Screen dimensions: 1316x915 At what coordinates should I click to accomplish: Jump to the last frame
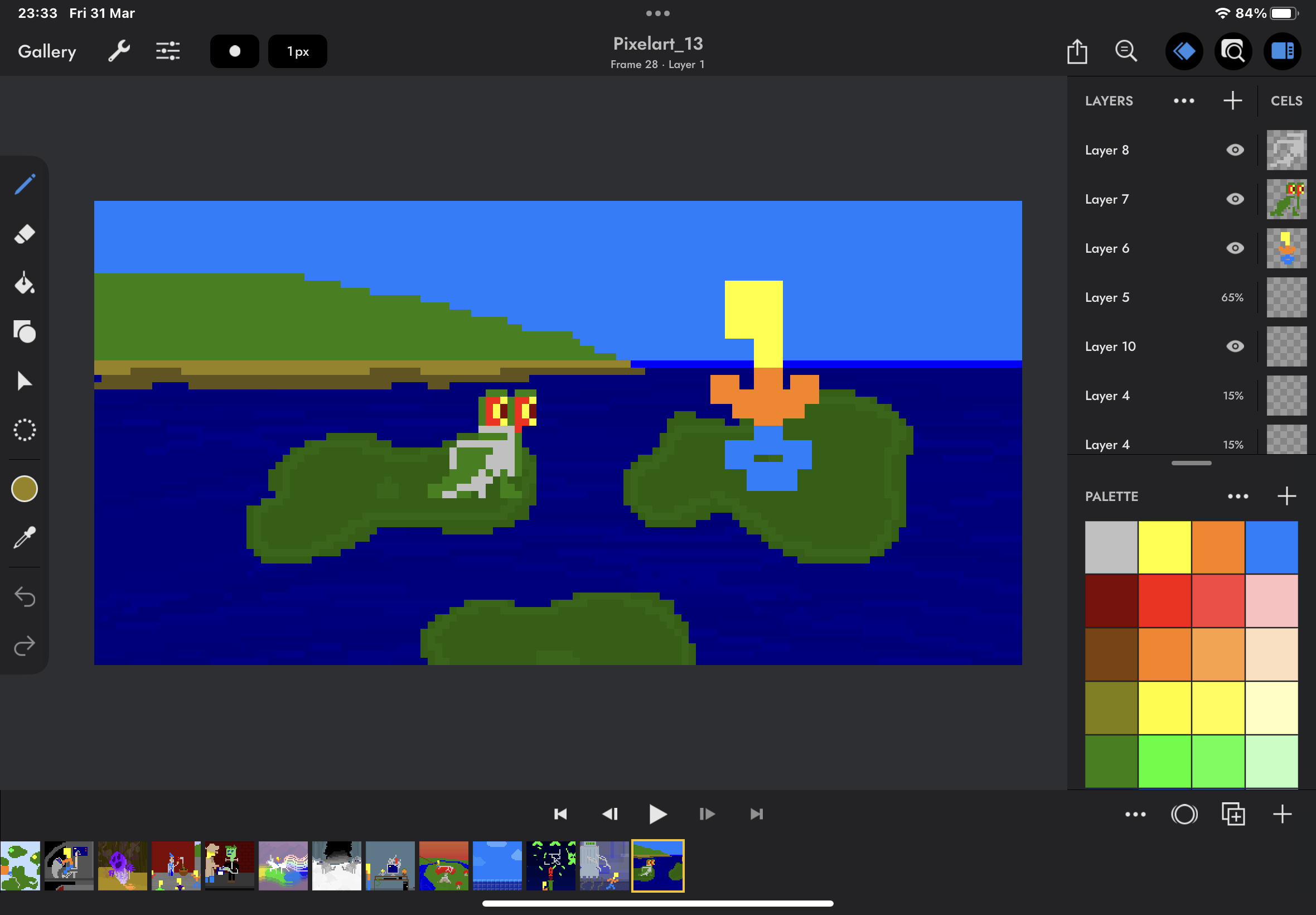[756, 814]
